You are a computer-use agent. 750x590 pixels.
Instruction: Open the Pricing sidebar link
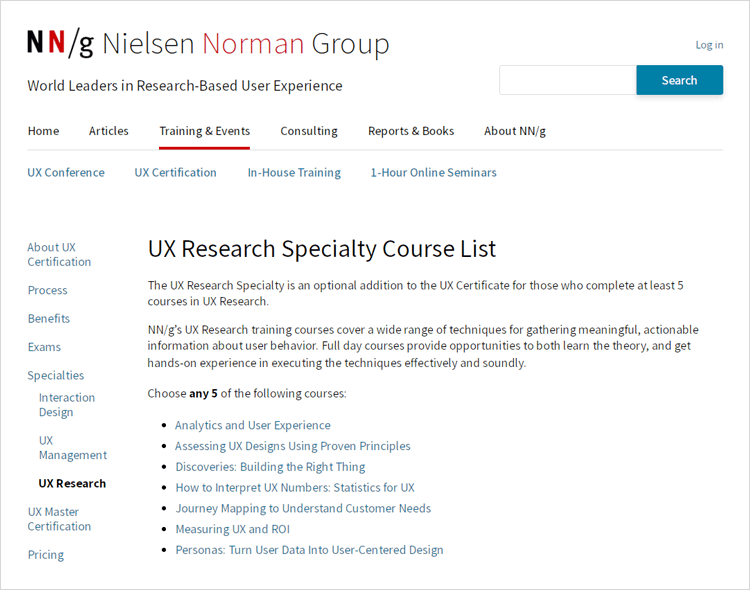(x=45, y=555)
